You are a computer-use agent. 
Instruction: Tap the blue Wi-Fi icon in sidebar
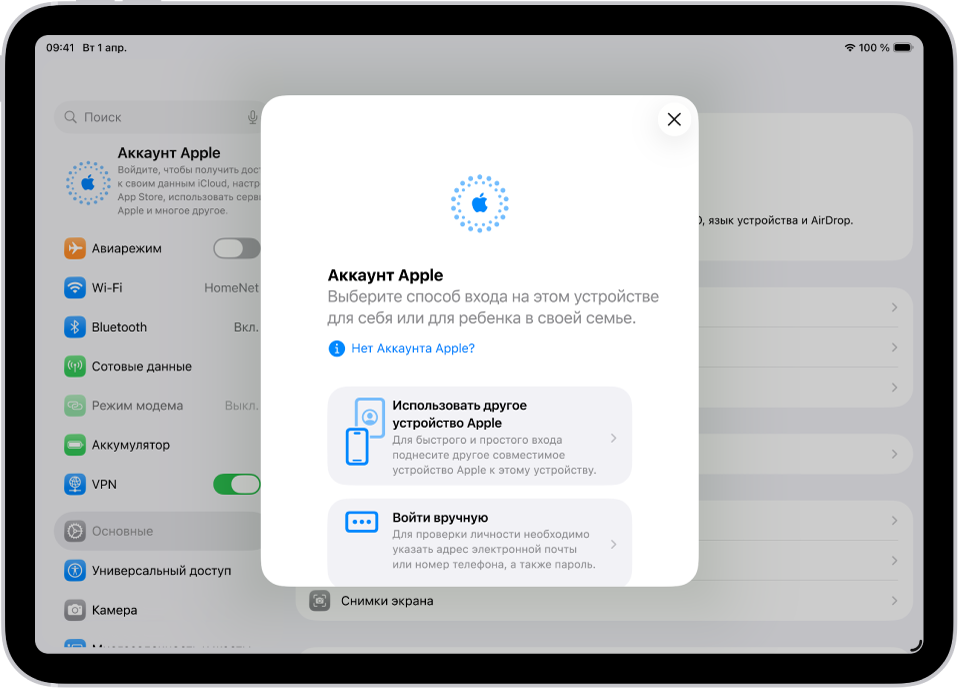[x=75, y=288]
